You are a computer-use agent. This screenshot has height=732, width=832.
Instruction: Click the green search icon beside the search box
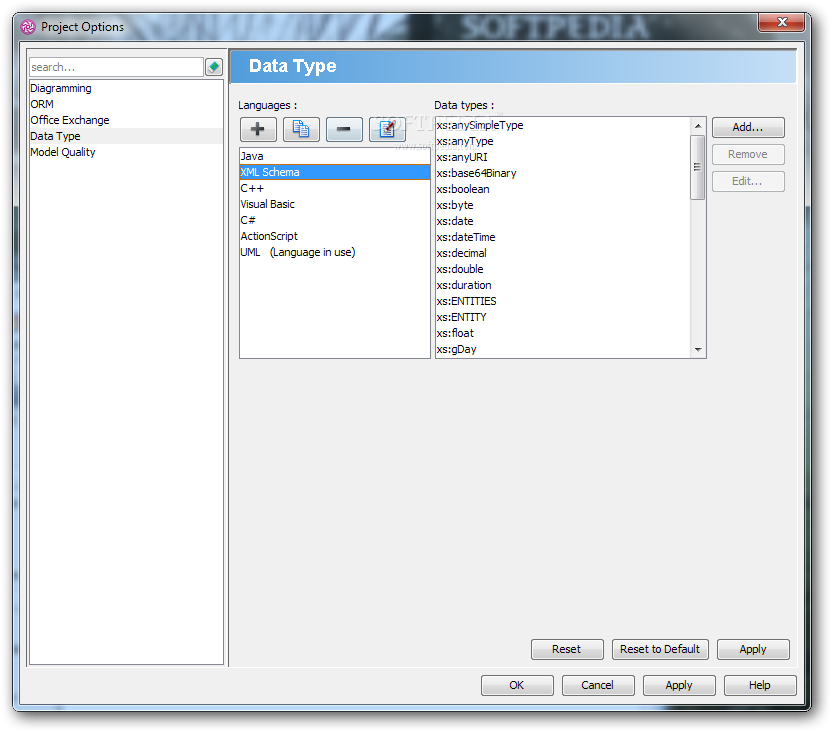point(214,67)
